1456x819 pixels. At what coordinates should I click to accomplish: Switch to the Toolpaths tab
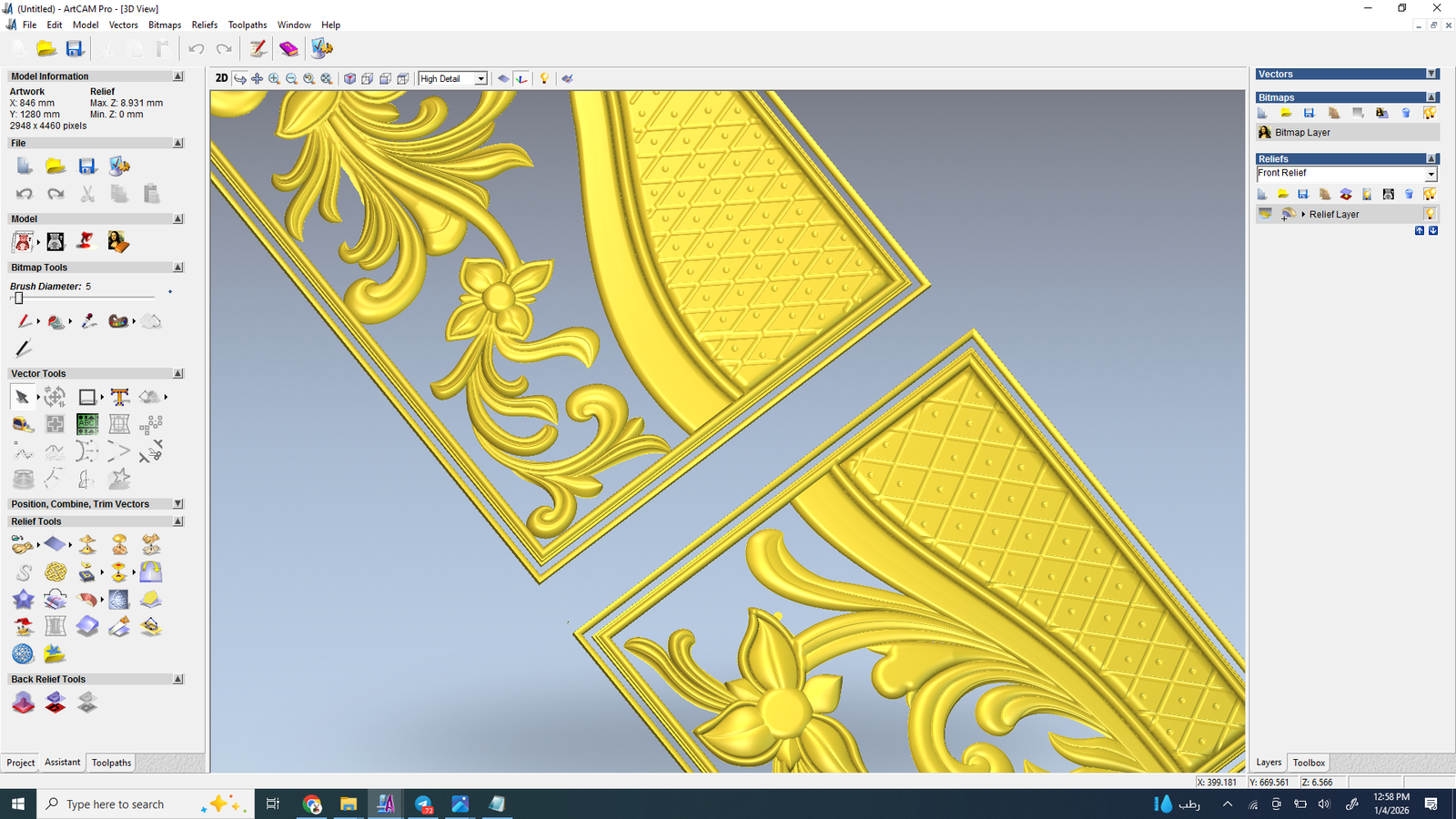click(111, 763)
